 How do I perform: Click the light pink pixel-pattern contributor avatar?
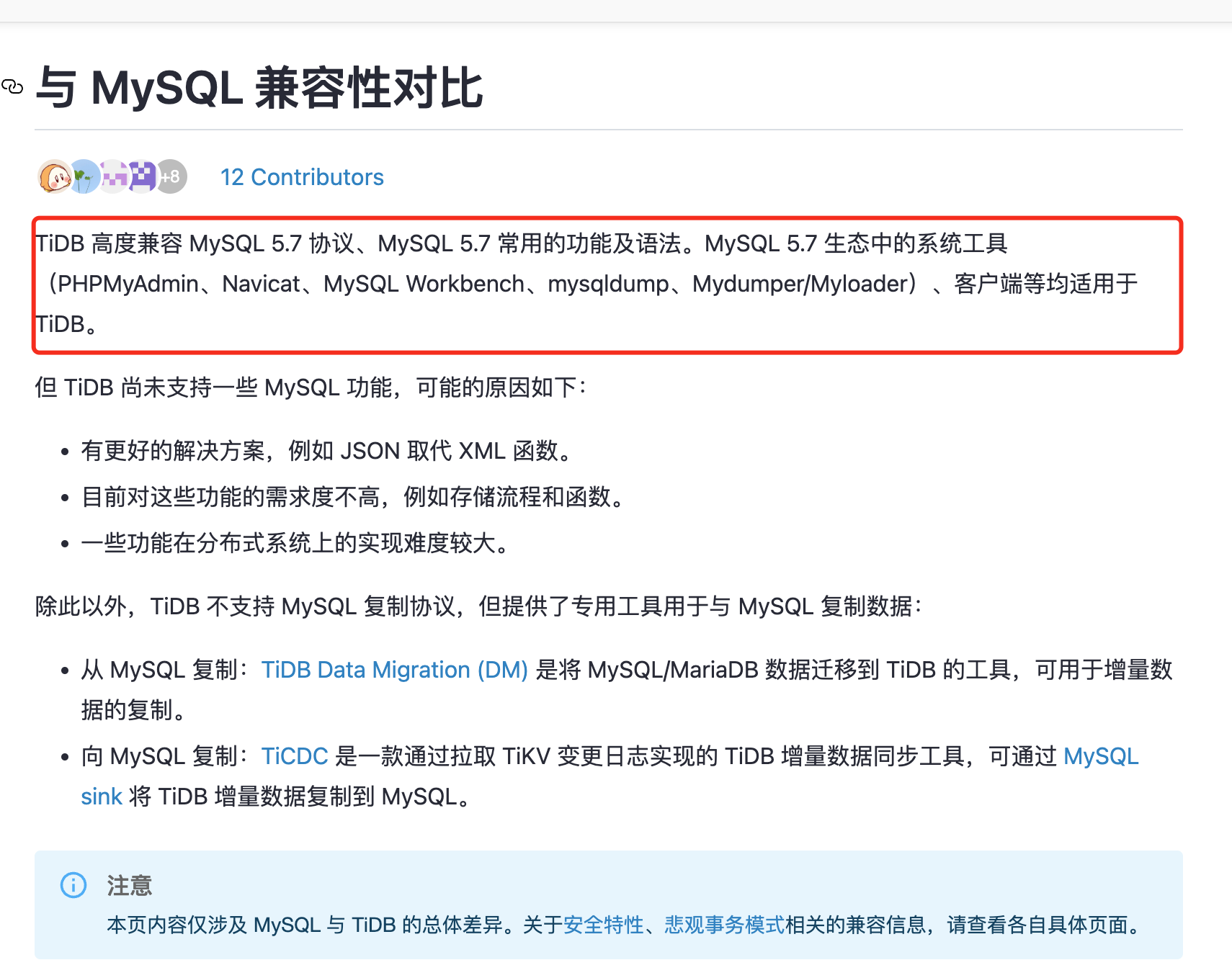coord(112,176)
